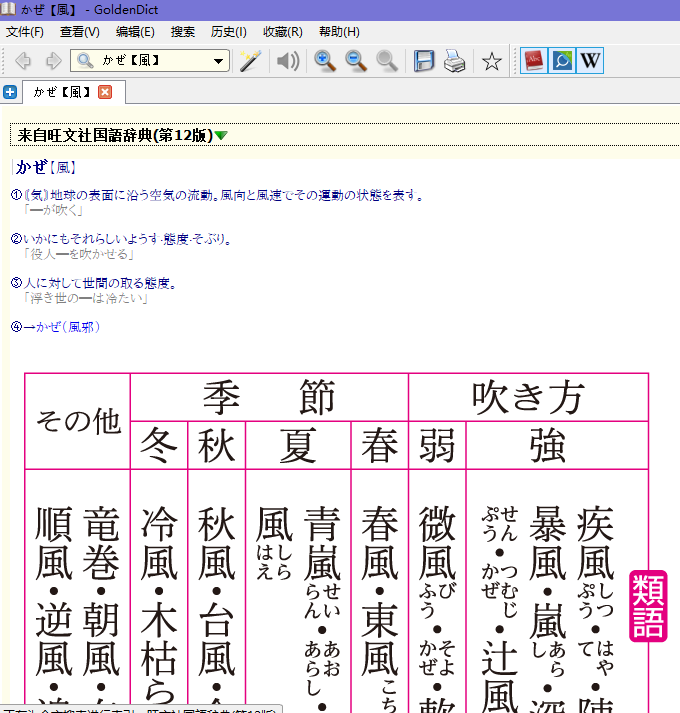Screen dimensions: 680x713
Task: Close the かぜ【風】 tab
Action: click(x=105, y=92)
